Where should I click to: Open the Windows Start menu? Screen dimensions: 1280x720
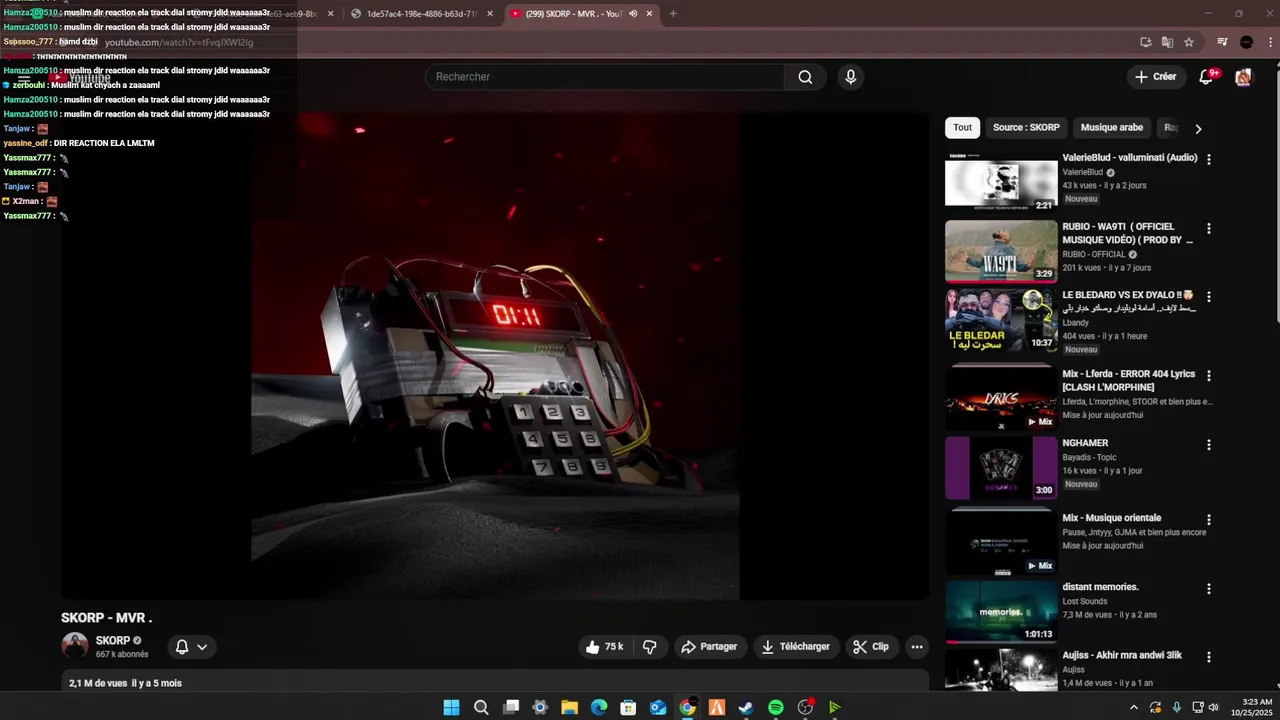[451, 707]
